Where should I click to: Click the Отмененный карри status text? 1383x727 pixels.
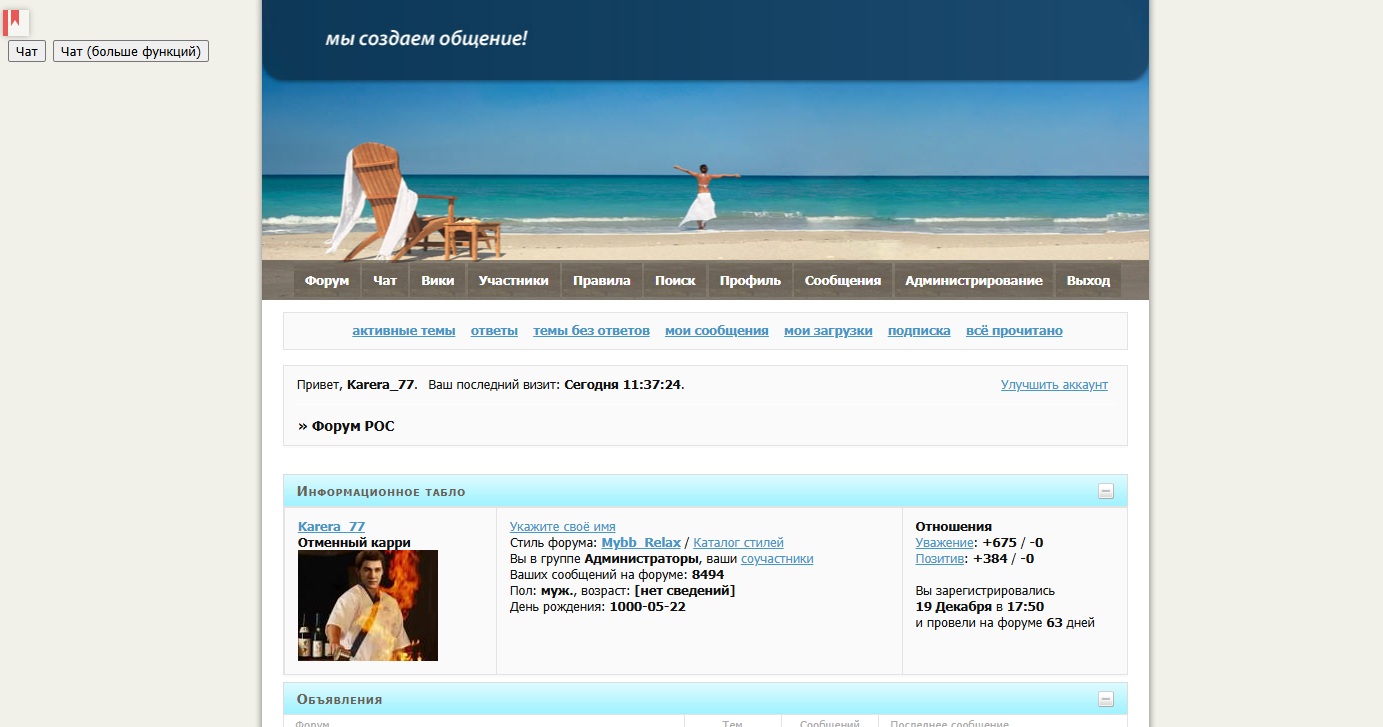(354, 543)
